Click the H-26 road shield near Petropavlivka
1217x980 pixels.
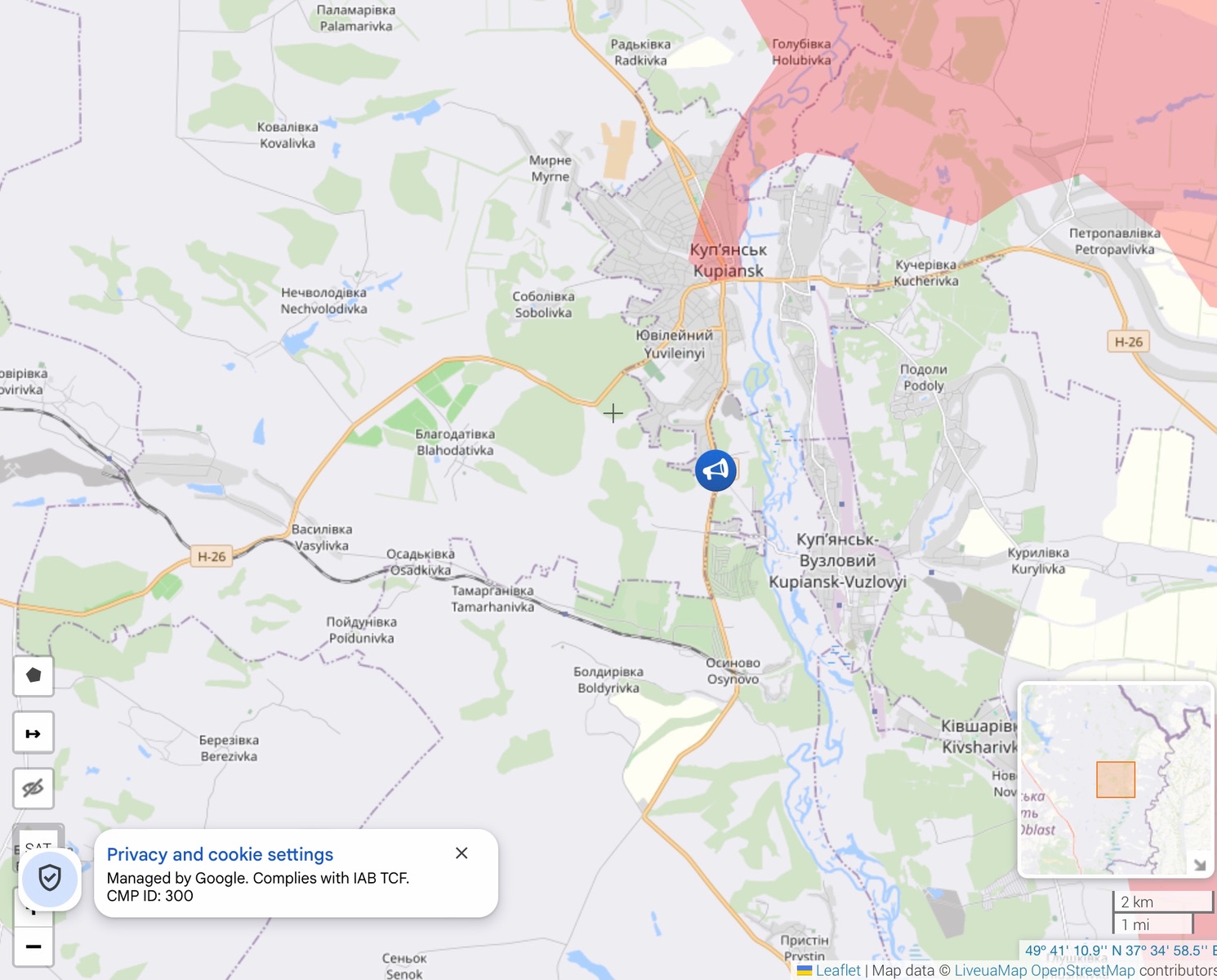click(1129, 341)
